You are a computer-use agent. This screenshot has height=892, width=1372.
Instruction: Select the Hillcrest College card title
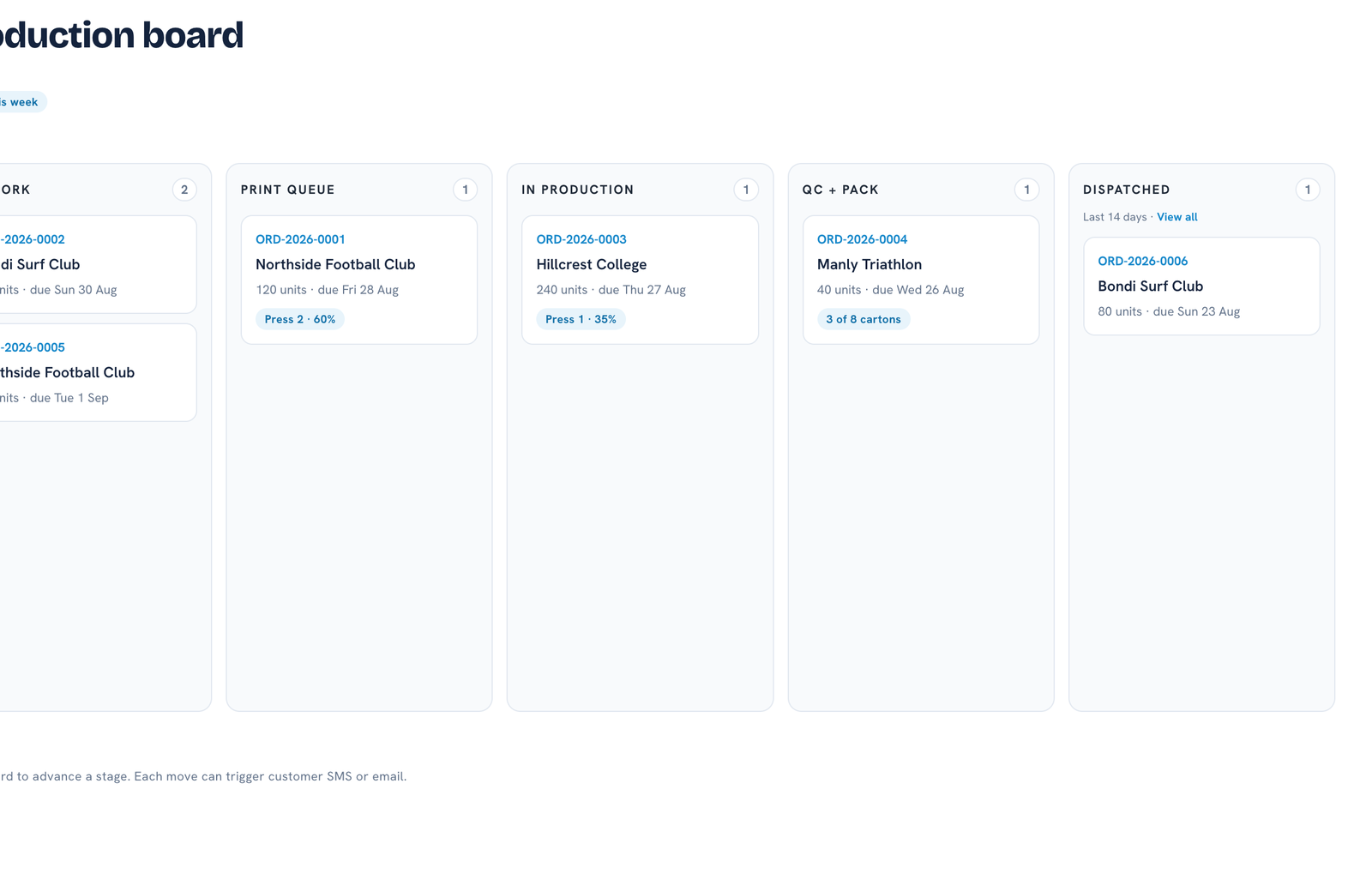(591, 264)
